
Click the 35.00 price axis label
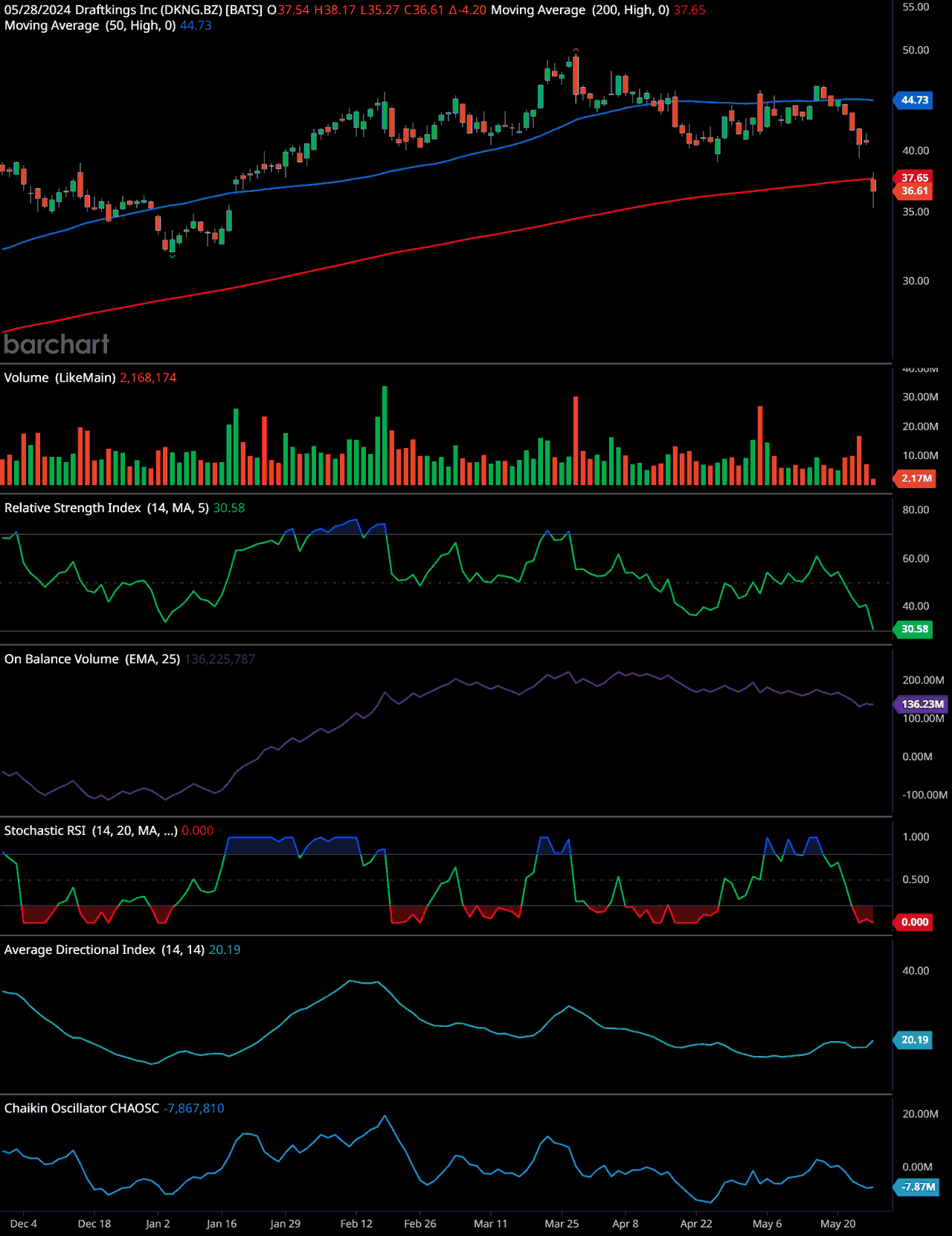pos(916,212)
